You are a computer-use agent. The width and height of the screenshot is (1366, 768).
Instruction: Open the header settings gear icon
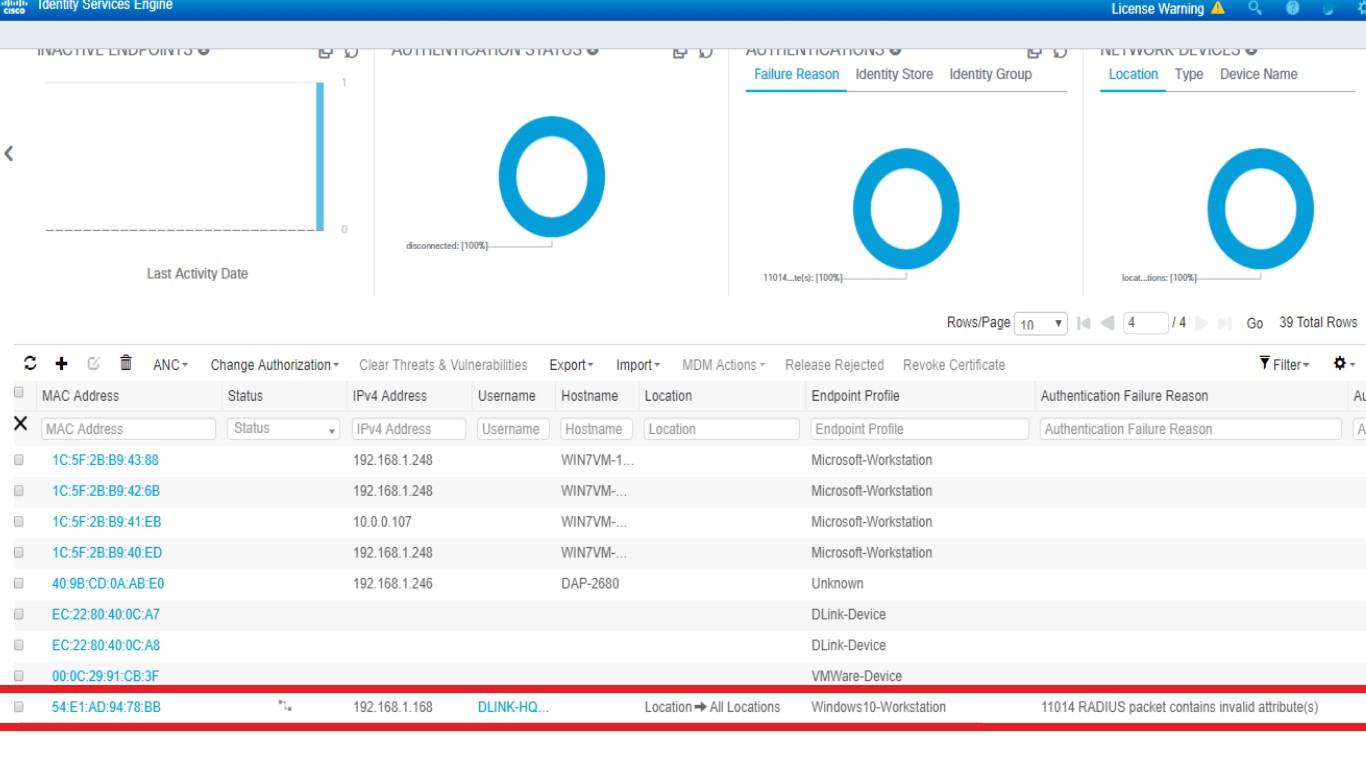click(1361, 8)
